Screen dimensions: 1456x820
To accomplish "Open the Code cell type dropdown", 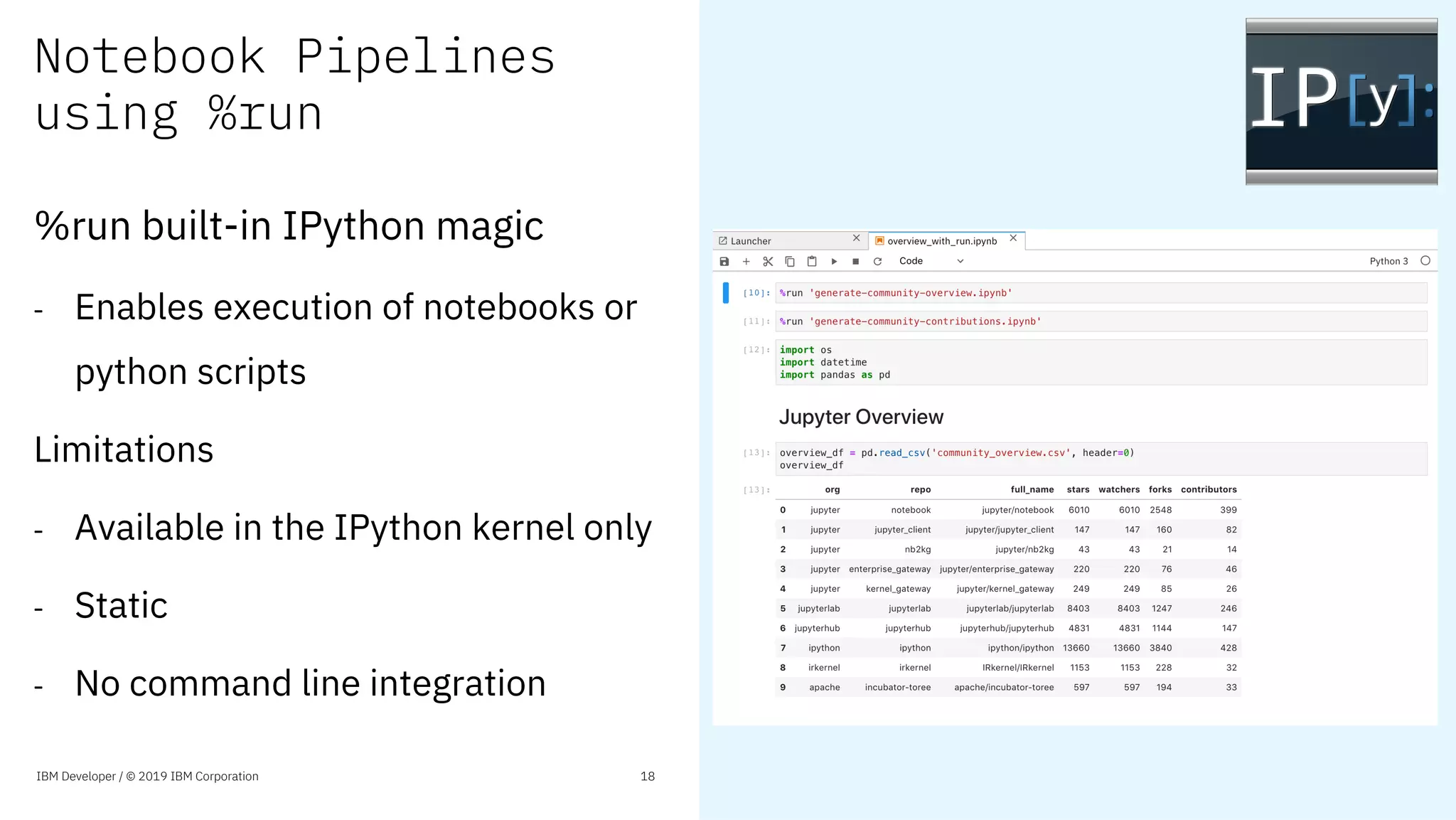I will coord(931,261).
